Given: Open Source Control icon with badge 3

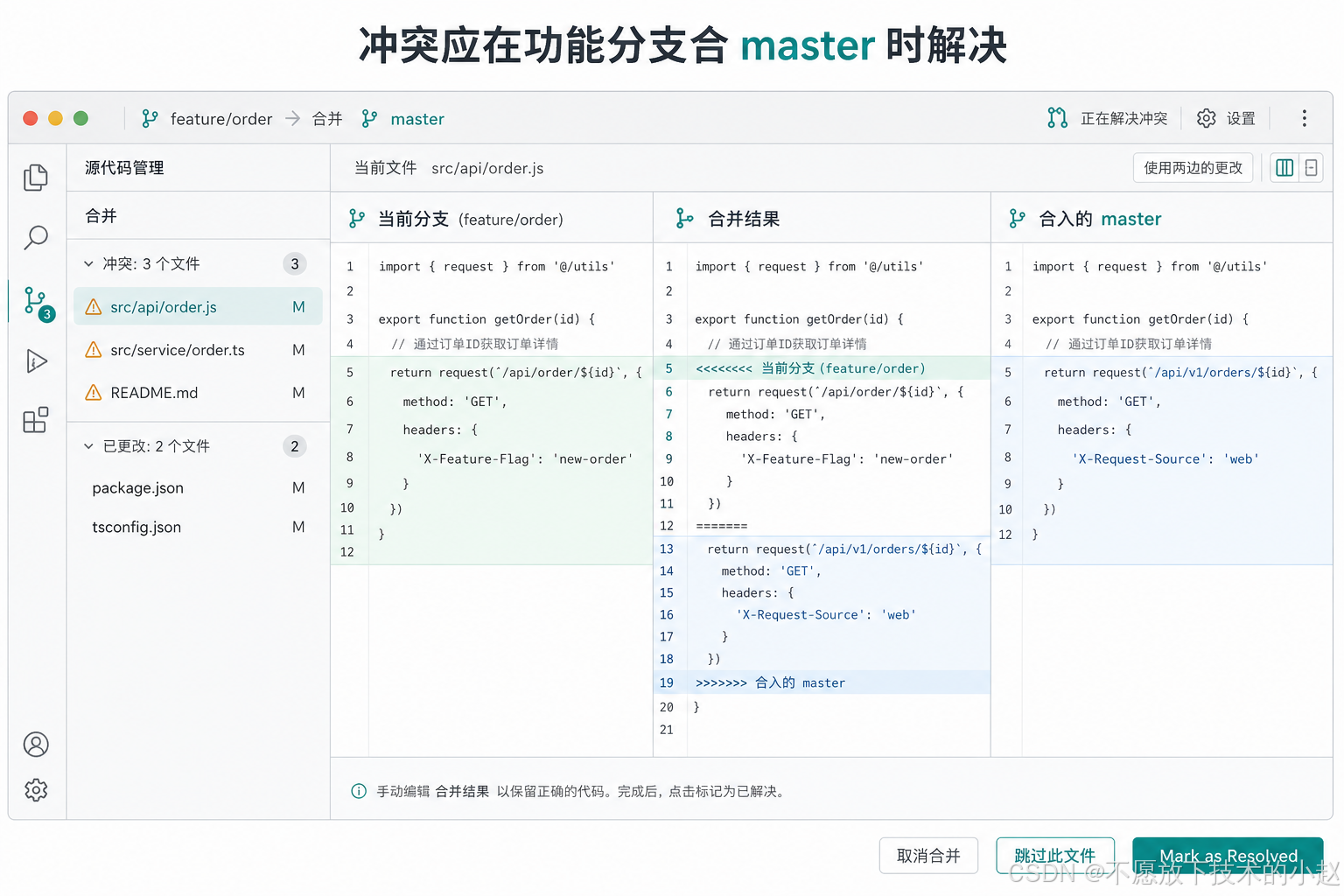Looking at the screenshot, I should pyautogui.click(x=38, y=303).
